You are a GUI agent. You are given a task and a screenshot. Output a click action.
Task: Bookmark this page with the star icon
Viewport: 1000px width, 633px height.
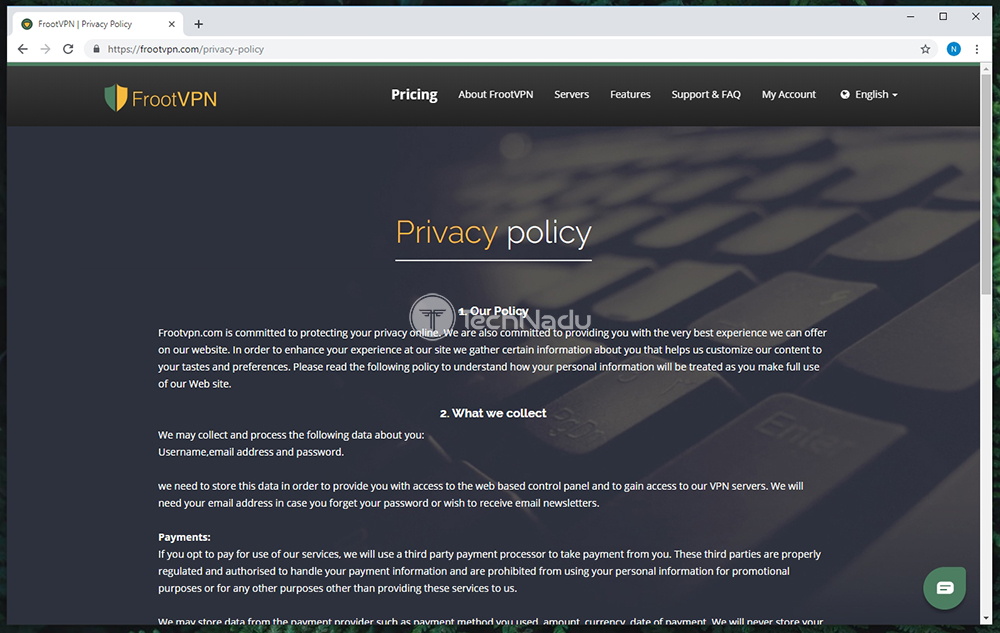(x=925, y=49)
